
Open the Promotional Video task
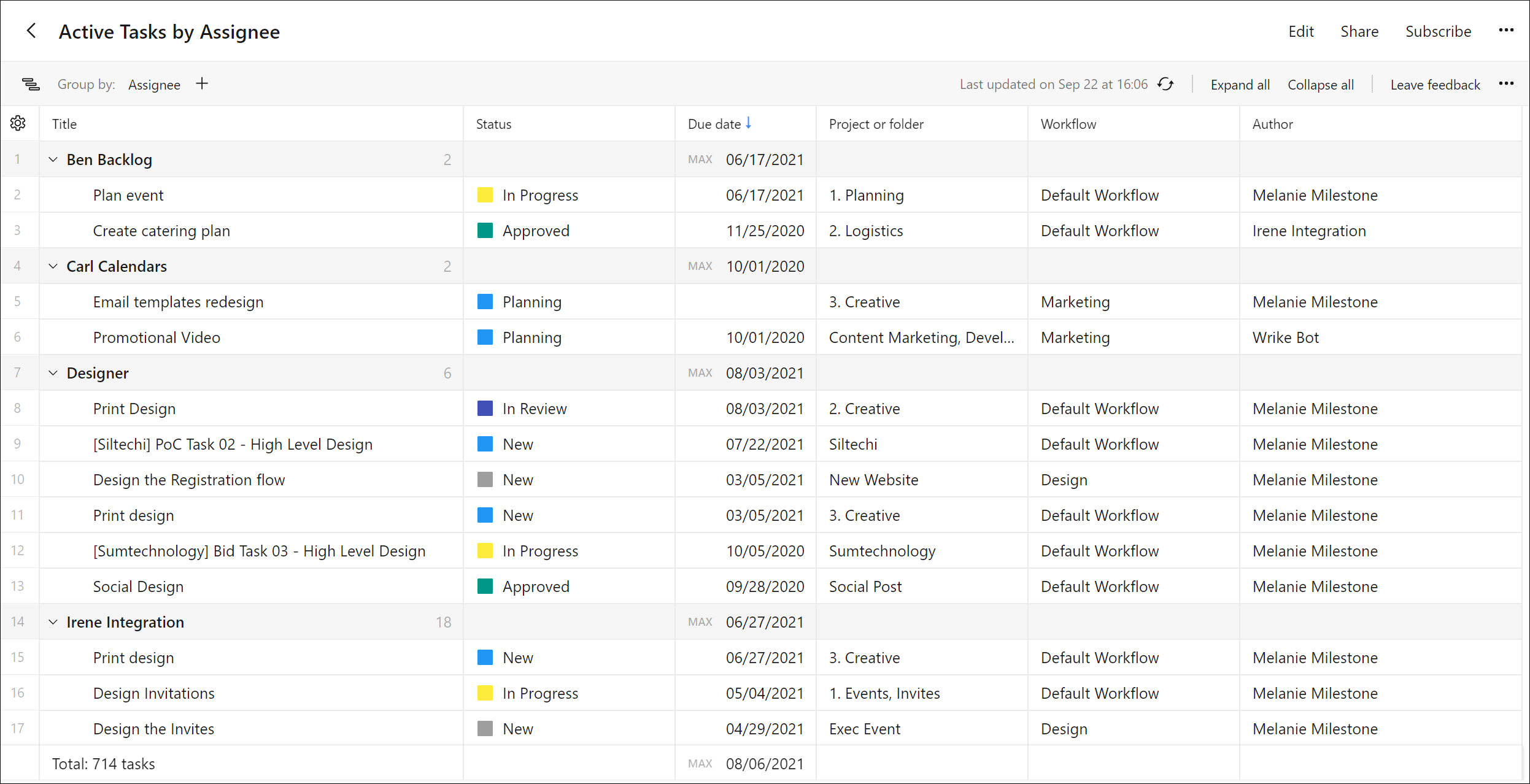tap(156, 337)
